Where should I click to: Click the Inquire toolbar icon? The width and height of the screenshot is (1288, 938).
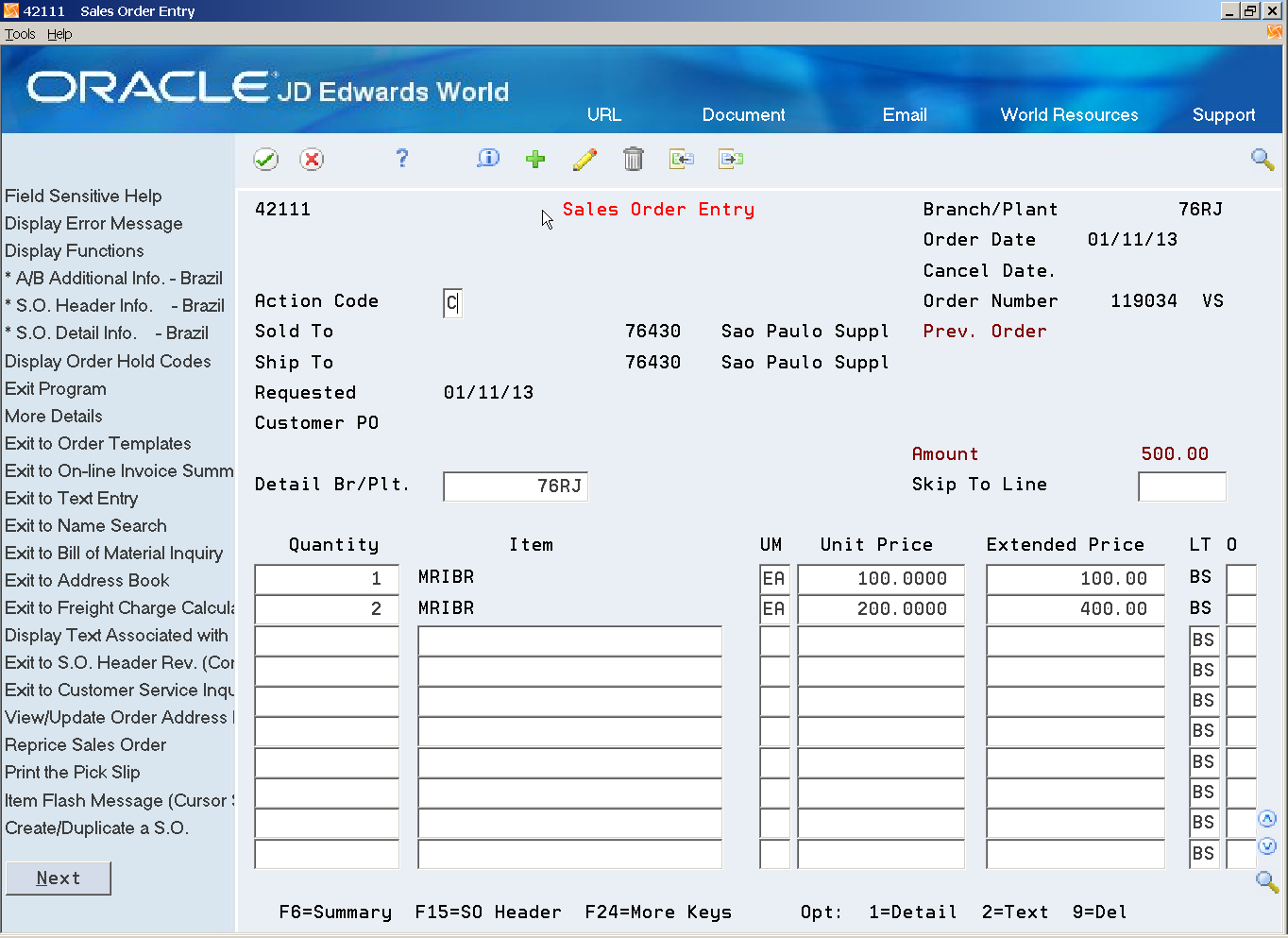click(488, 159)
